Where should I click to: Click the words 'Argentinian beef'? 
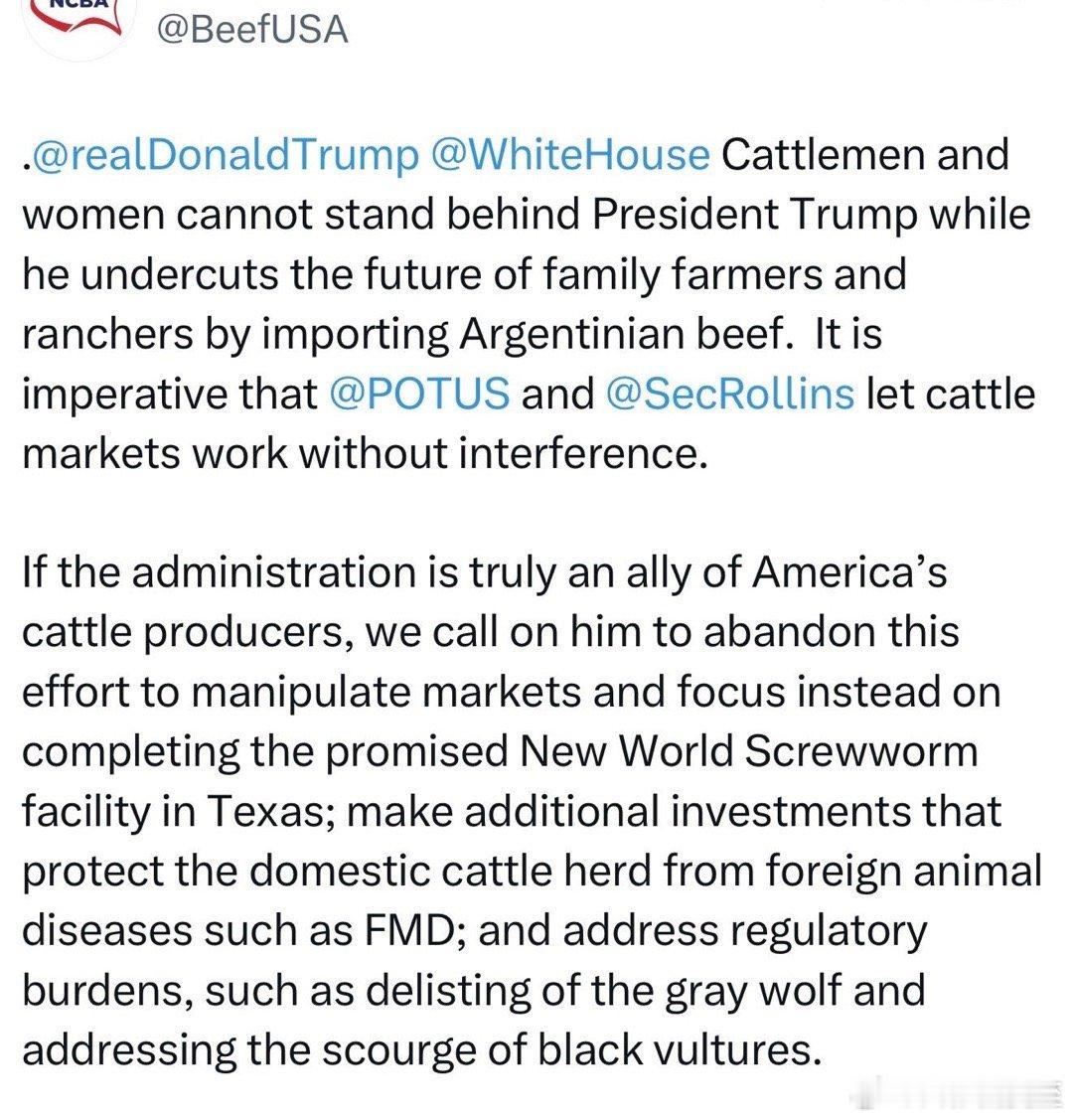pos(621,334)
